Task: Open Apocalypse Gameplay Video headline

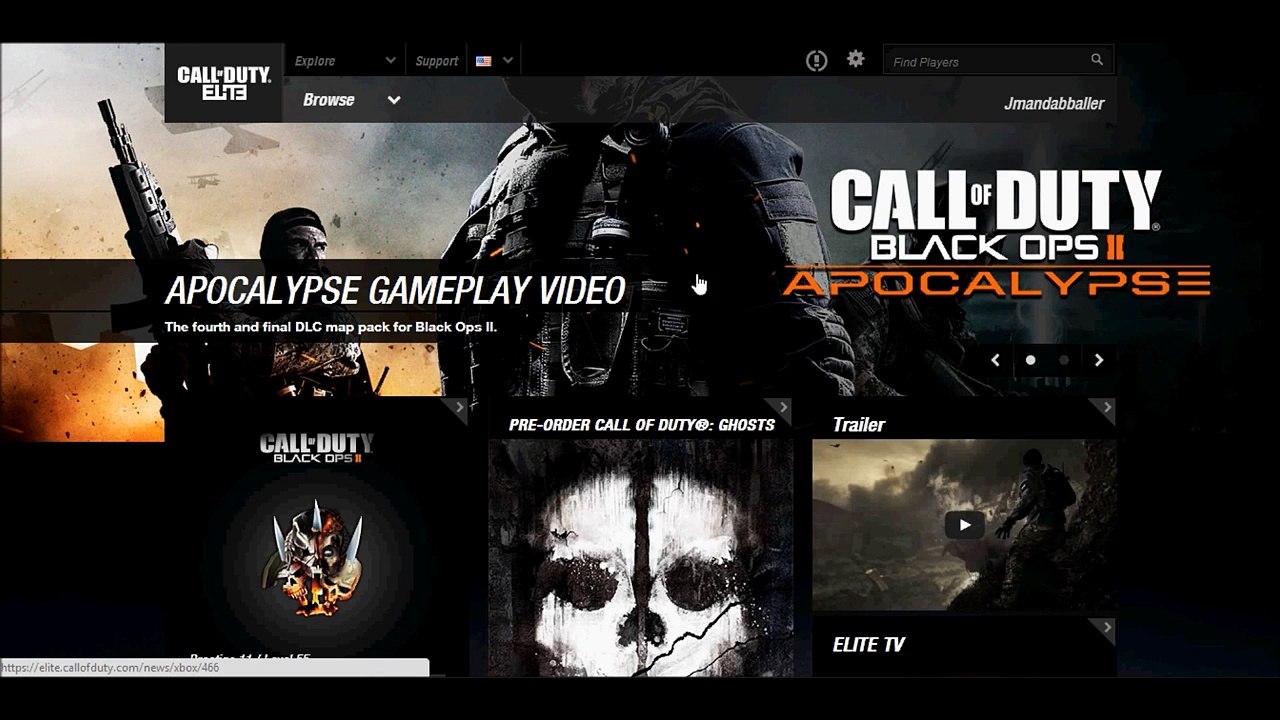Action: [x=395, y=290]
